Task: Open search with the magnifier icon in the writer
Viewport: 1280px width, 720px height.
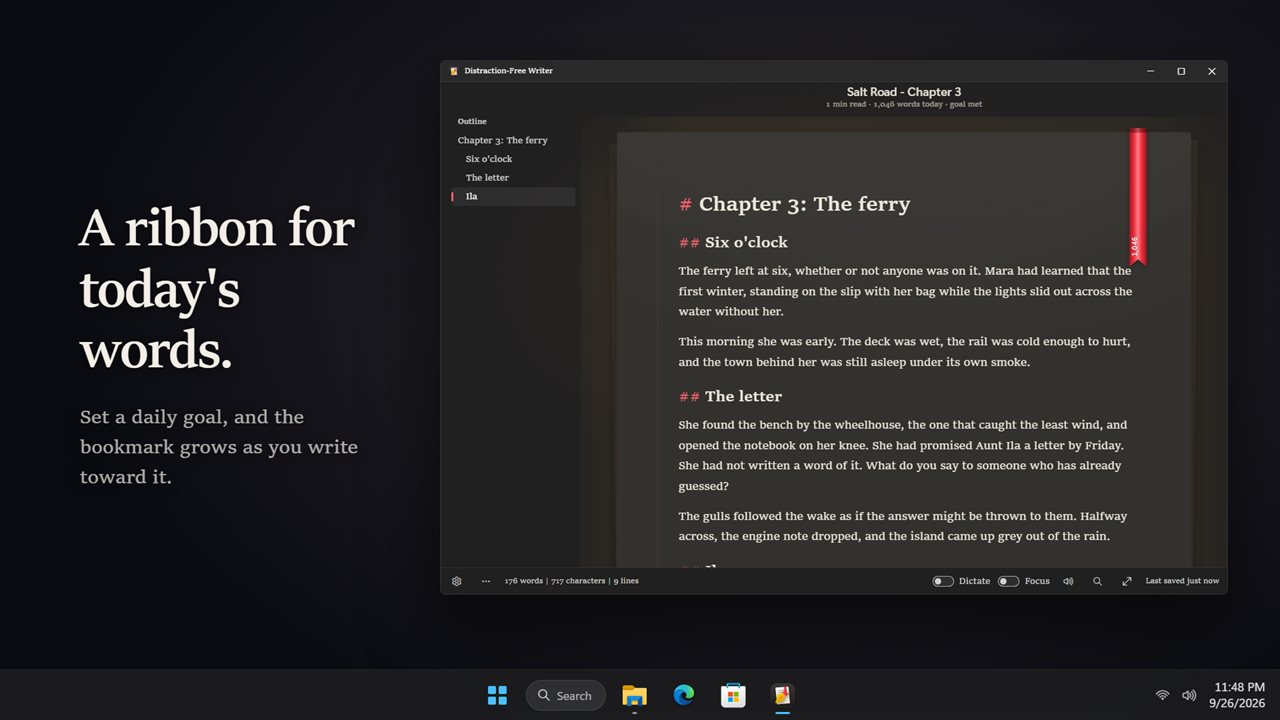Action: [1097, 581]
